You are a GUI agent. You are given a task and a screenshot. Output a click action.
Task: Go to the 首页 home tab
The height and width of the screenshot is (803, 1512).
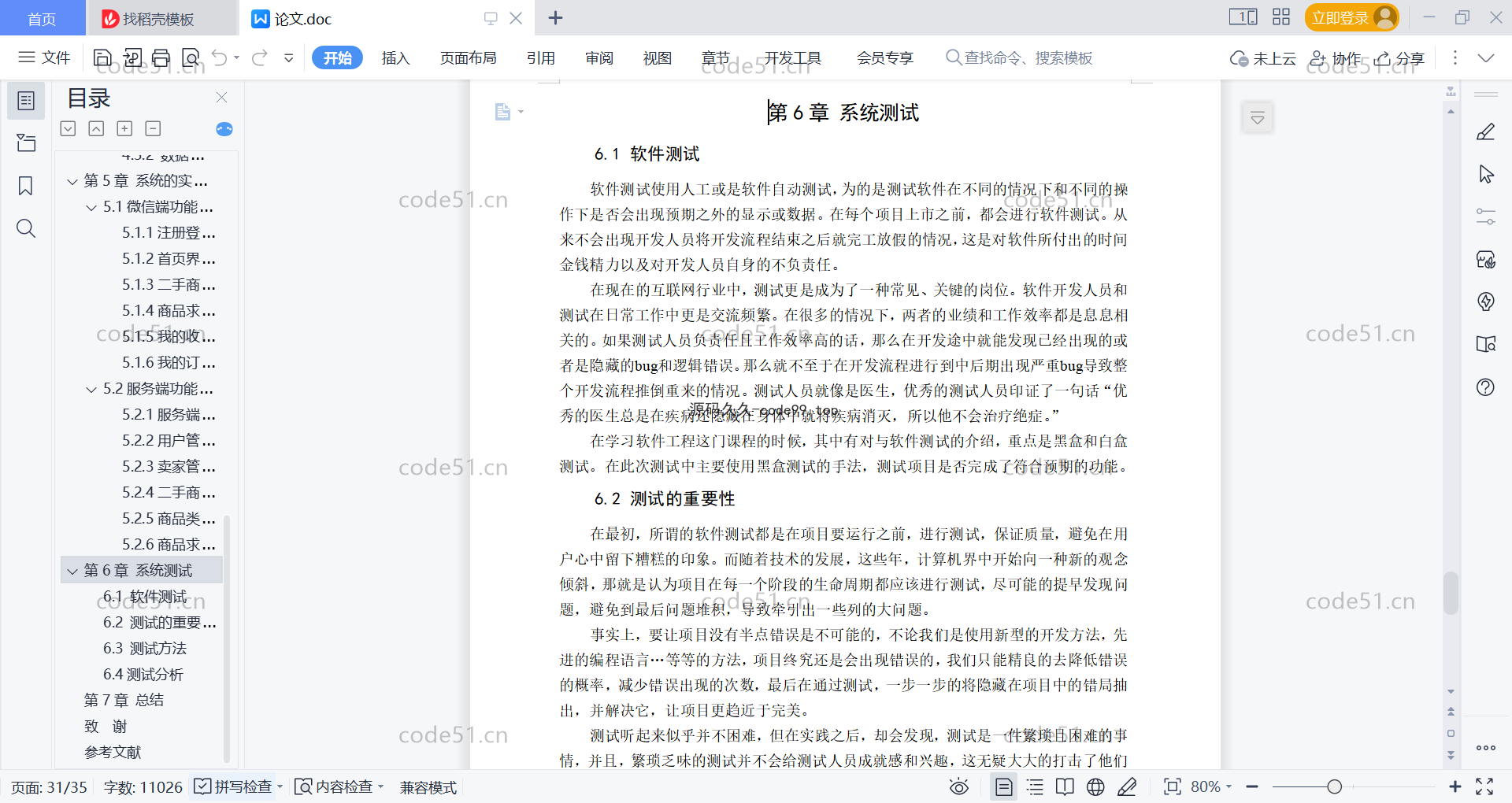43,18
